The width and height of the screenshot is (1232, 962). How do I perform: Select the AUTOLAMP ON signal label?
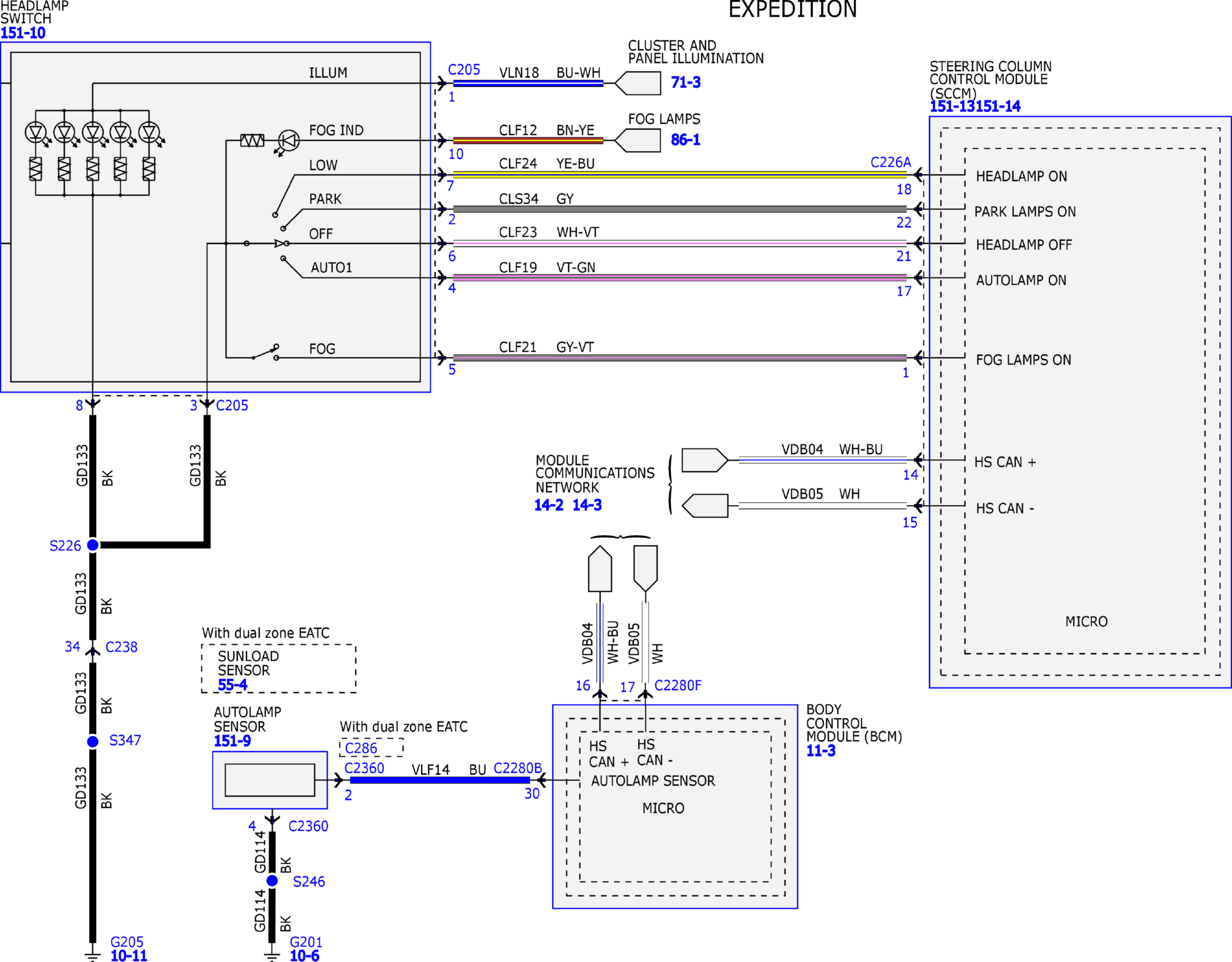coord(1021,281)
